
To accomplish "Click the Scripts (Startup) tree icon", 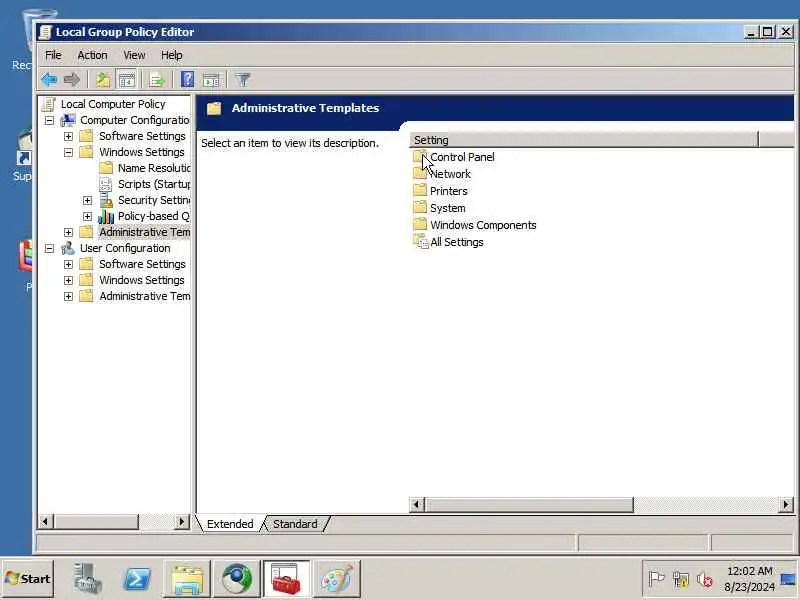I will pos(106,184).
